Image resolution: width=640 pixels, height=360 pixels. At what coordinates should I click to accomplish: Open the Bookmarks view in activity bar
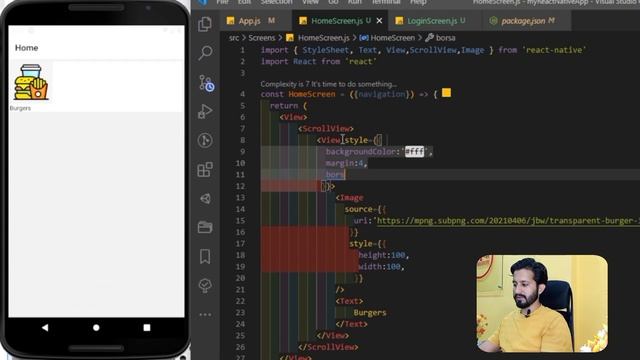[205, 257]
